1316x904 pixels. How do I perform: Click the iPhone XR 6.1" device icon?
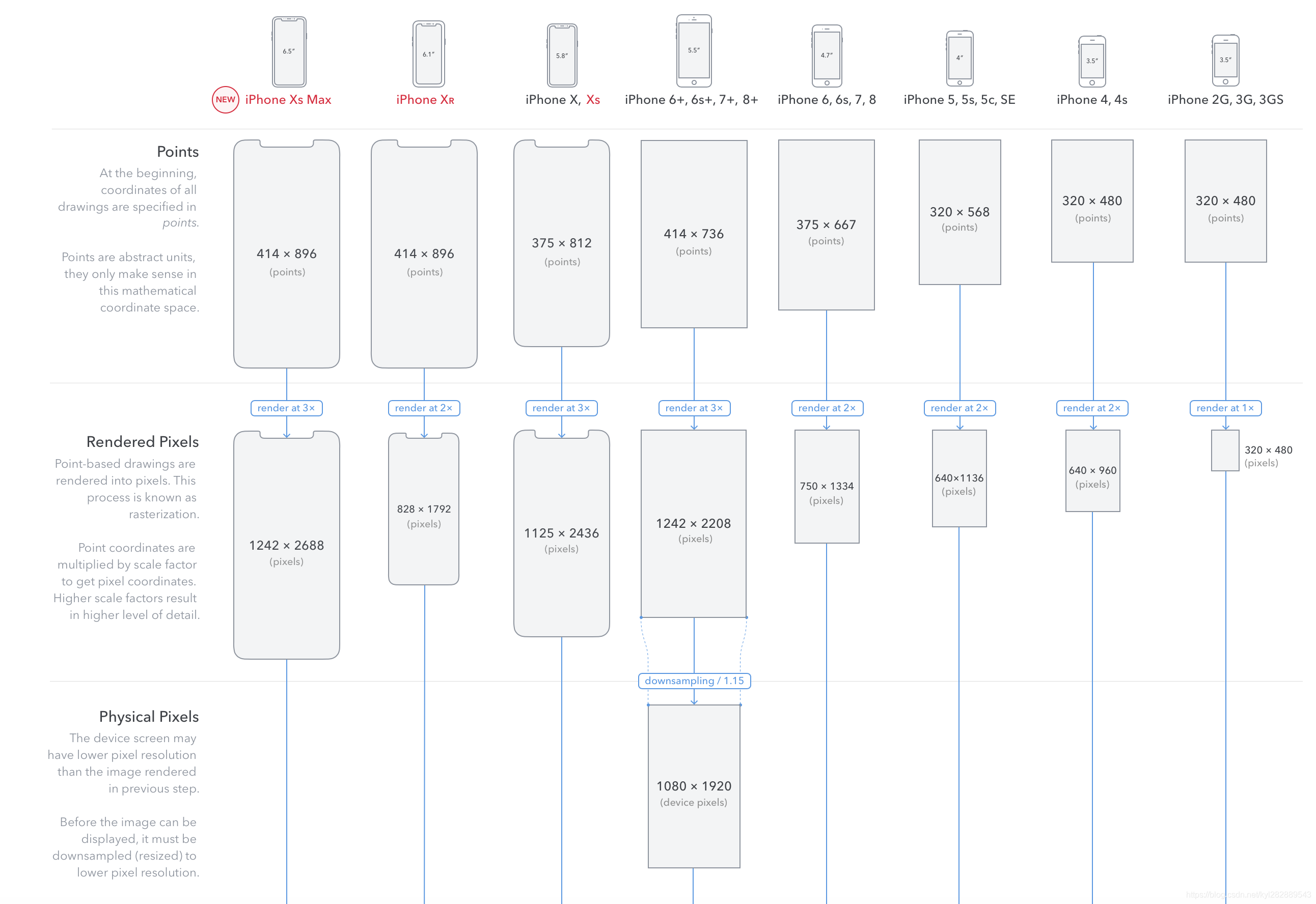point(428,54)
